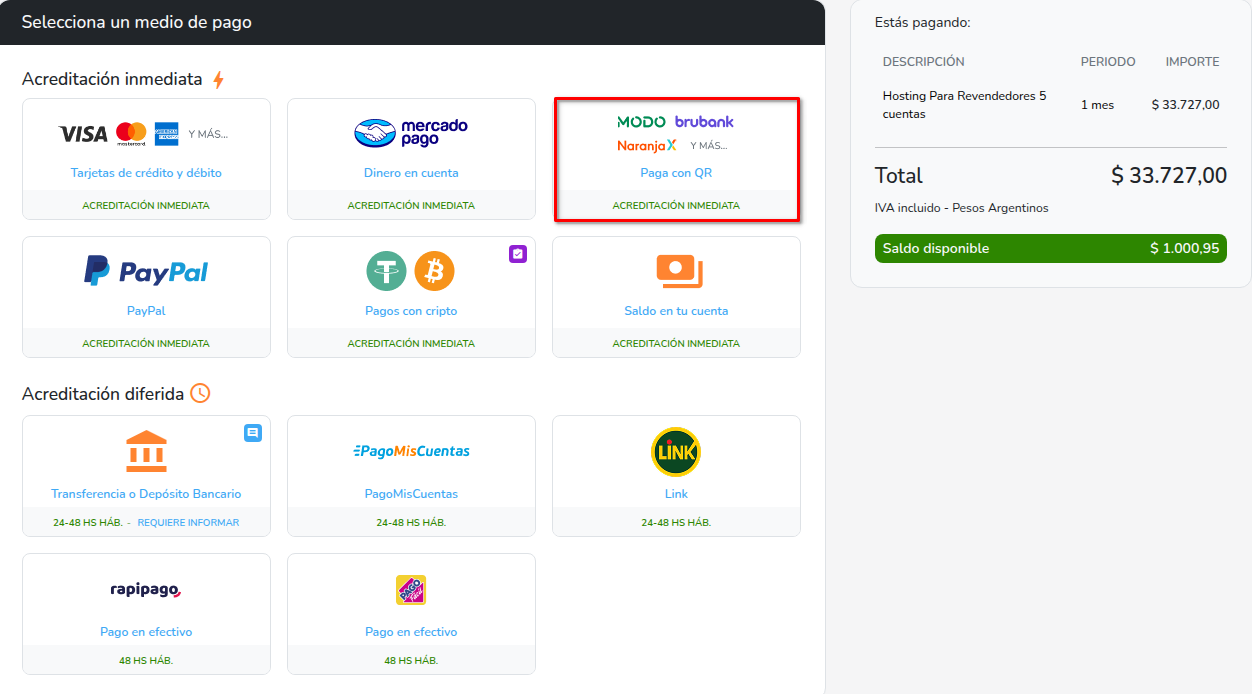Click the Brubank logo
The height and width of the screenshot is (694, 1252).
tap(704, 121)
